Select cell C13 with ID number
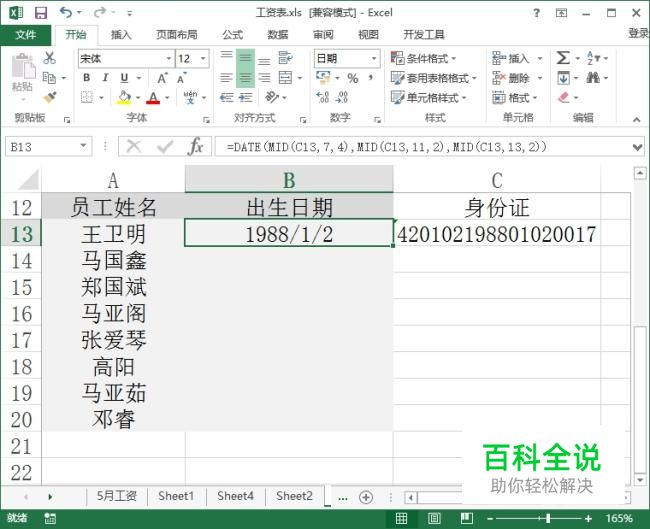Image resolution: width=650 pixels, height=529 pixels. [497, 234]
